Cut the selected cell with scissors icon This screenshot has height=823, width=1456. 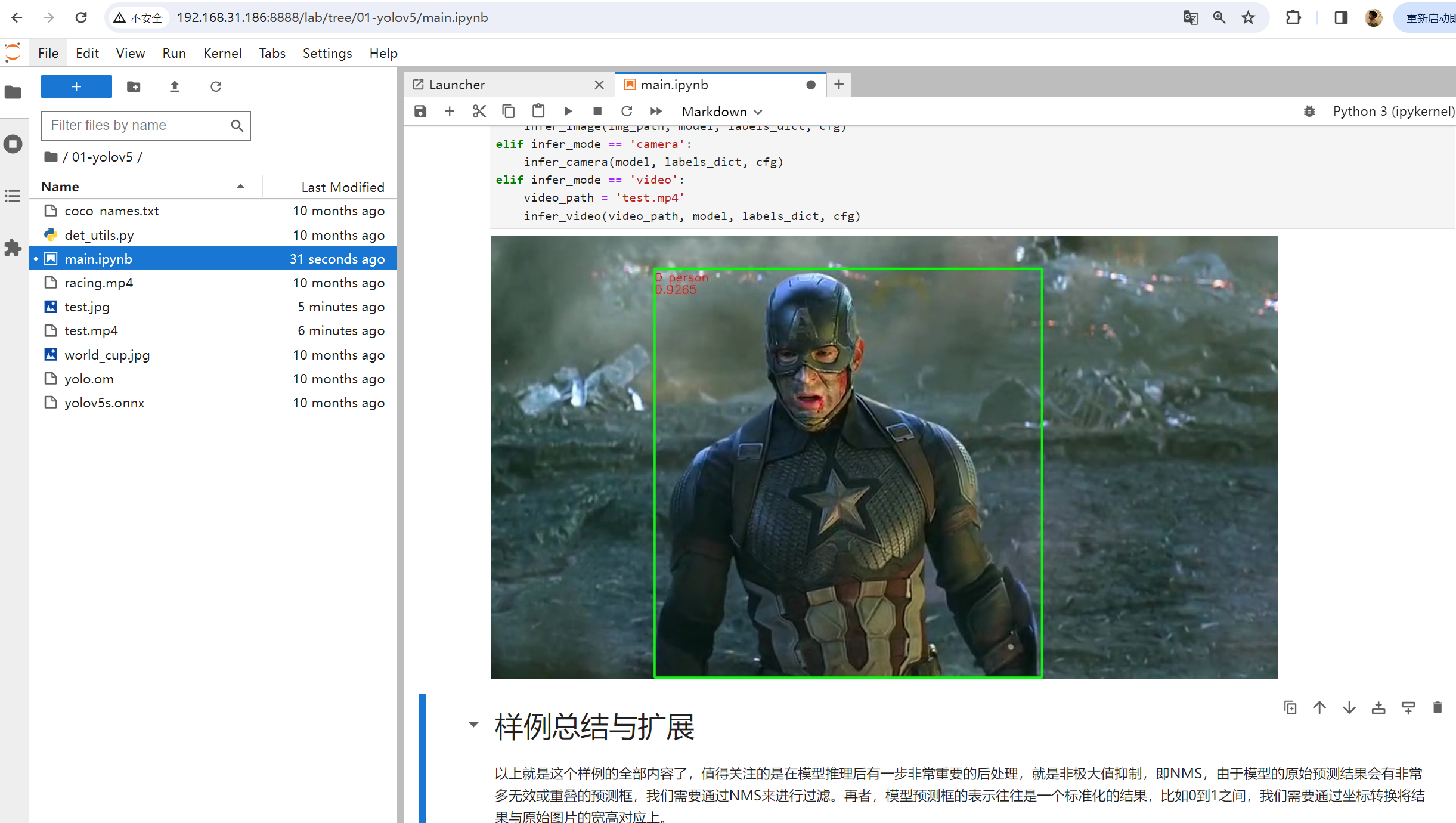(479, 111)
